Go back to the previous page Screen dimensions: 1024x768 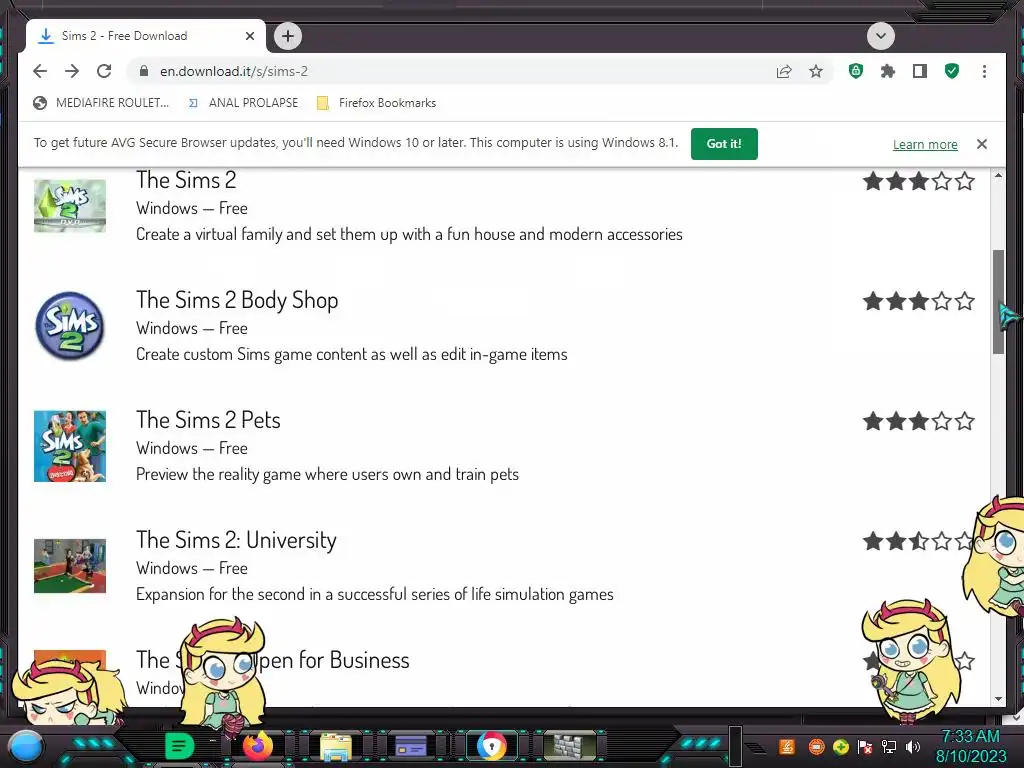click(x=40, y=71)
